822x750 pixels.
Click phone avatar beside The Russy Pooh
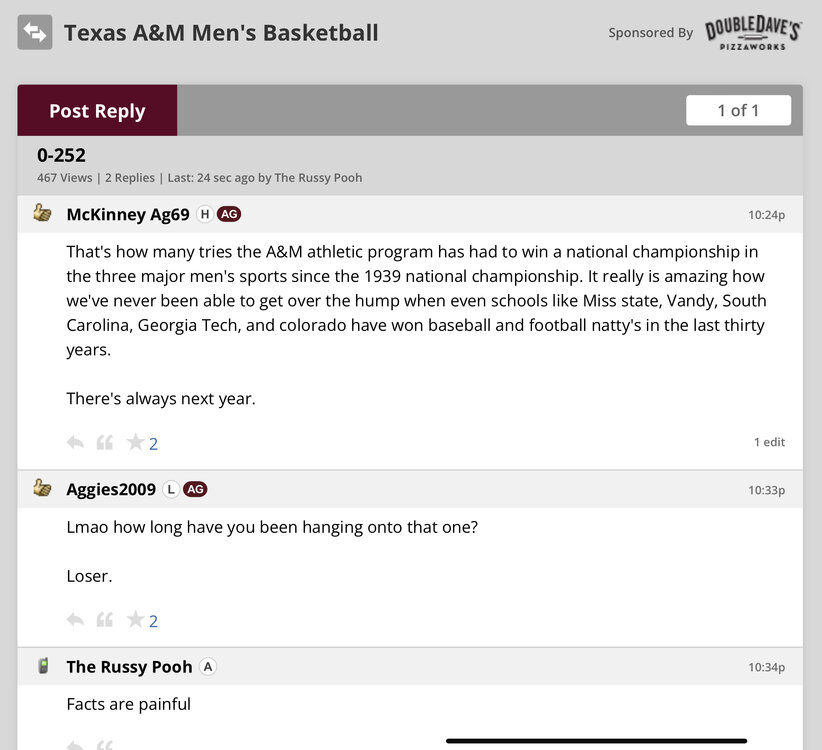[42, 666]
